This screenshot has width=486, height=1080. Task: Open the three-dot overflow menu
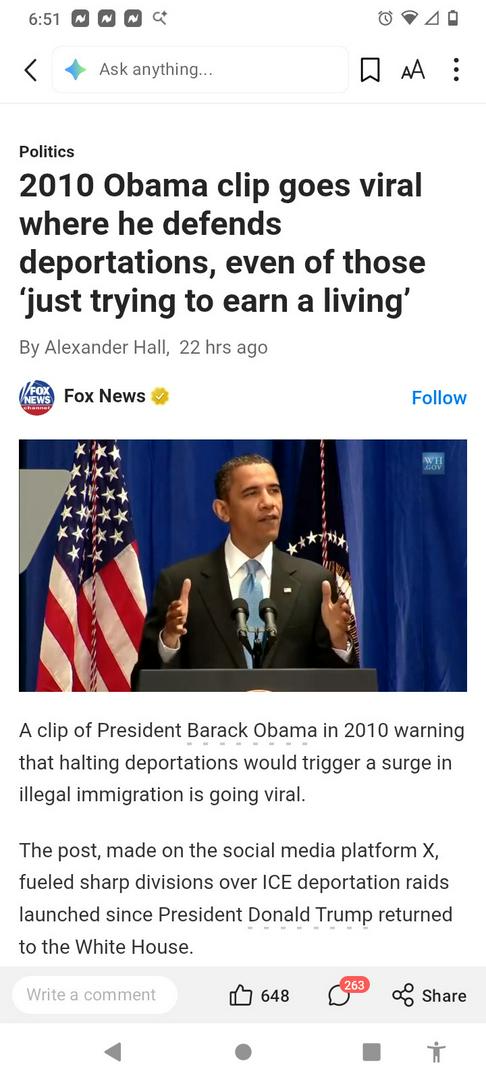pos(456,70)
